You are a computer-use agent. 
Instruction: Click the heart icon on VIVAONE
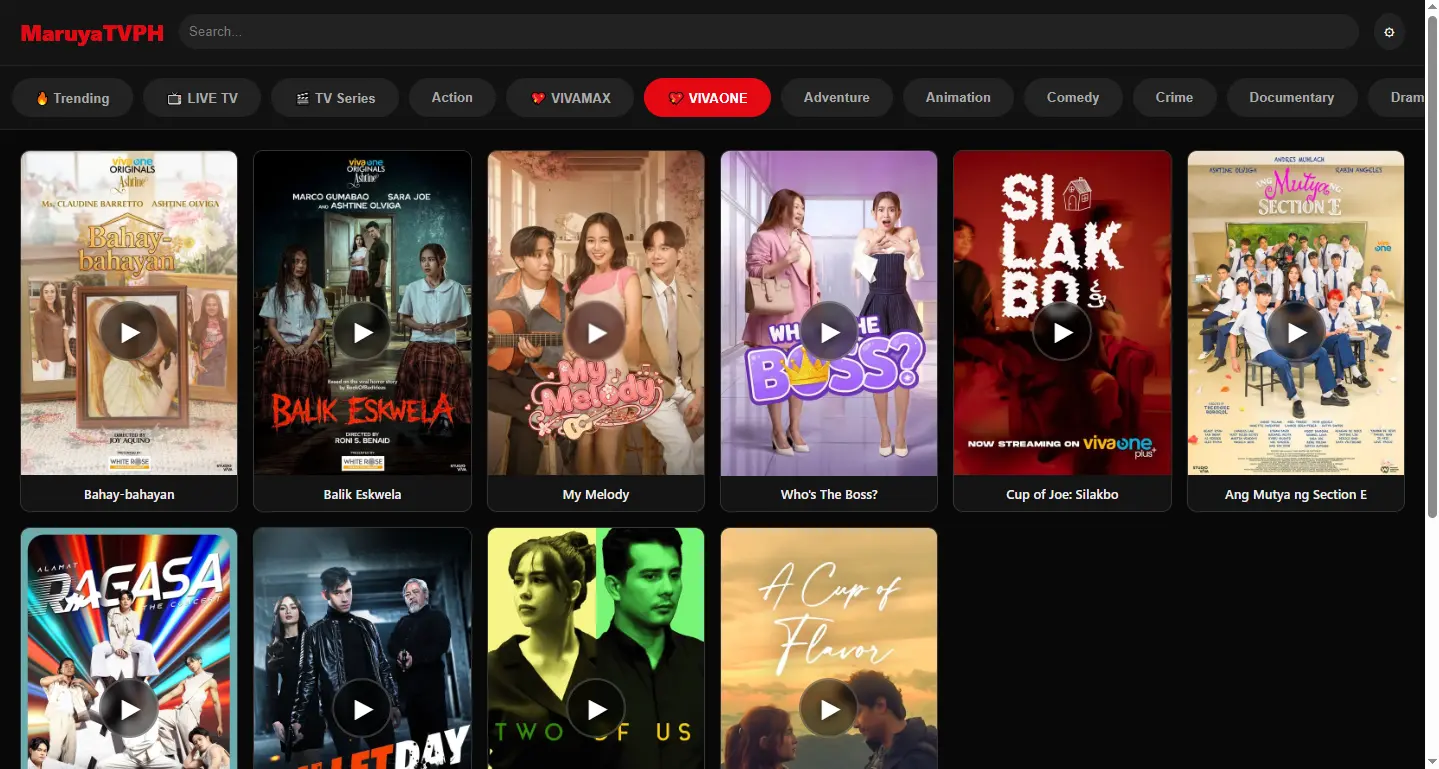tap(676, 98)
